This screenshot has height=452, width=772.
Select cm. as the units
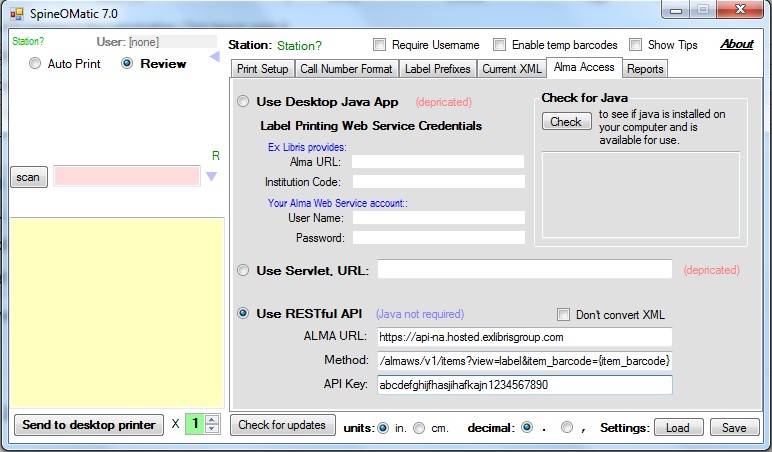click(x=419, y=428)
